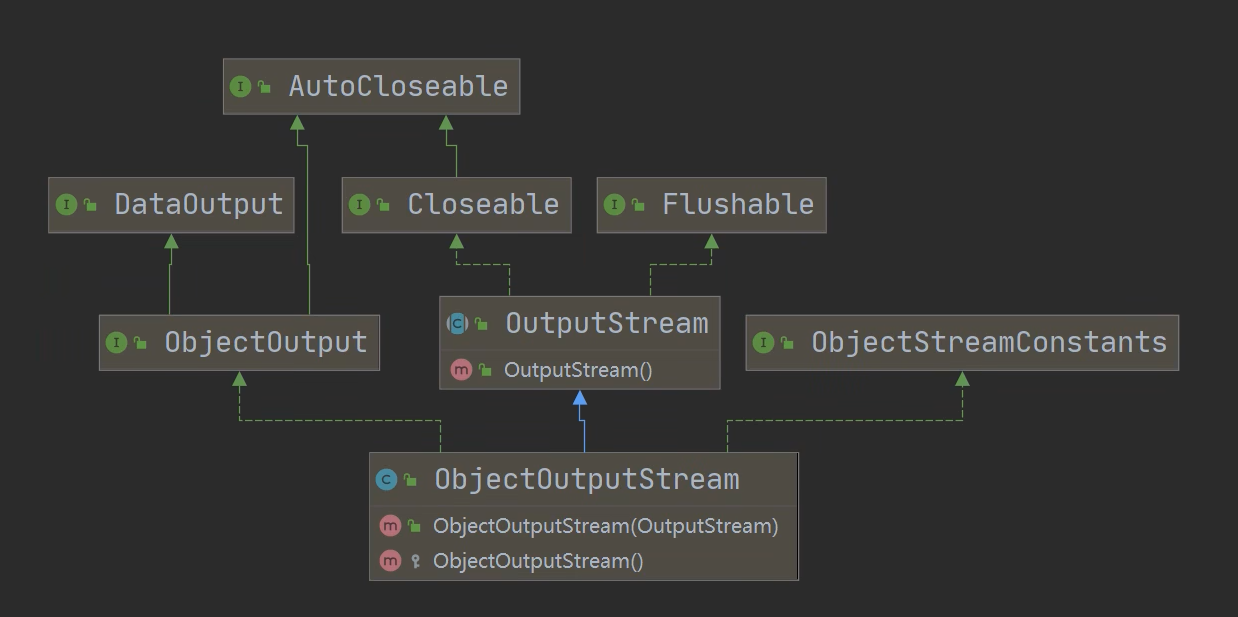
Task: Select the Flushable node label
Action: (737, 205)
